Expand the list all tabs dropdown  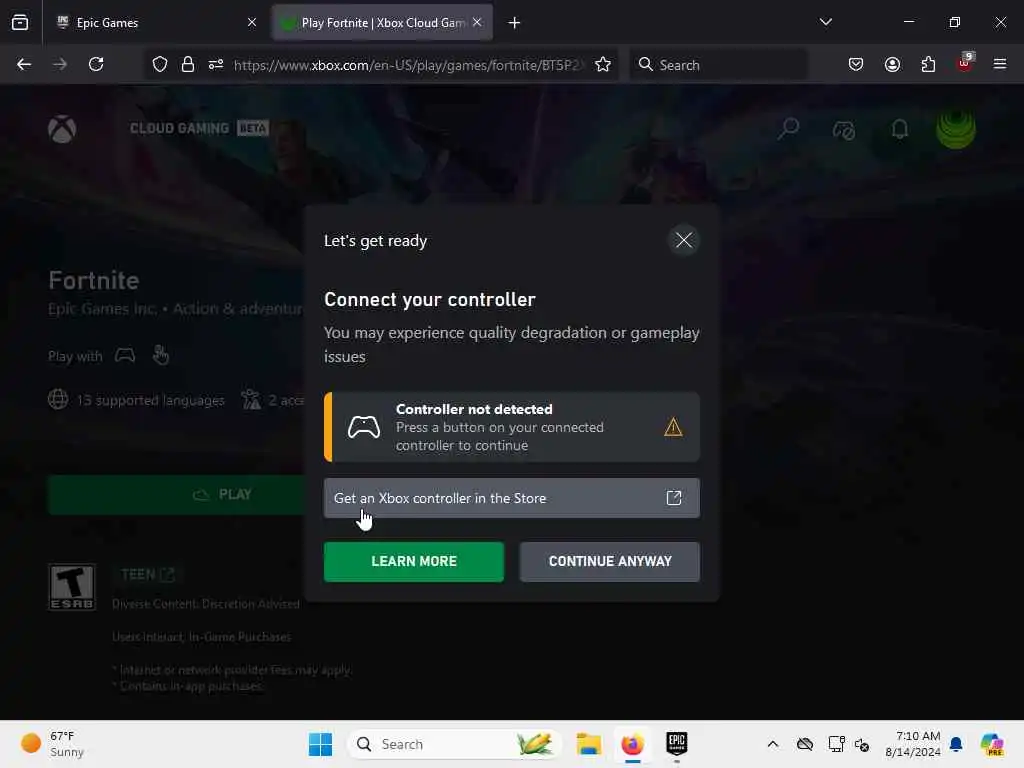(x=825, y=22)
